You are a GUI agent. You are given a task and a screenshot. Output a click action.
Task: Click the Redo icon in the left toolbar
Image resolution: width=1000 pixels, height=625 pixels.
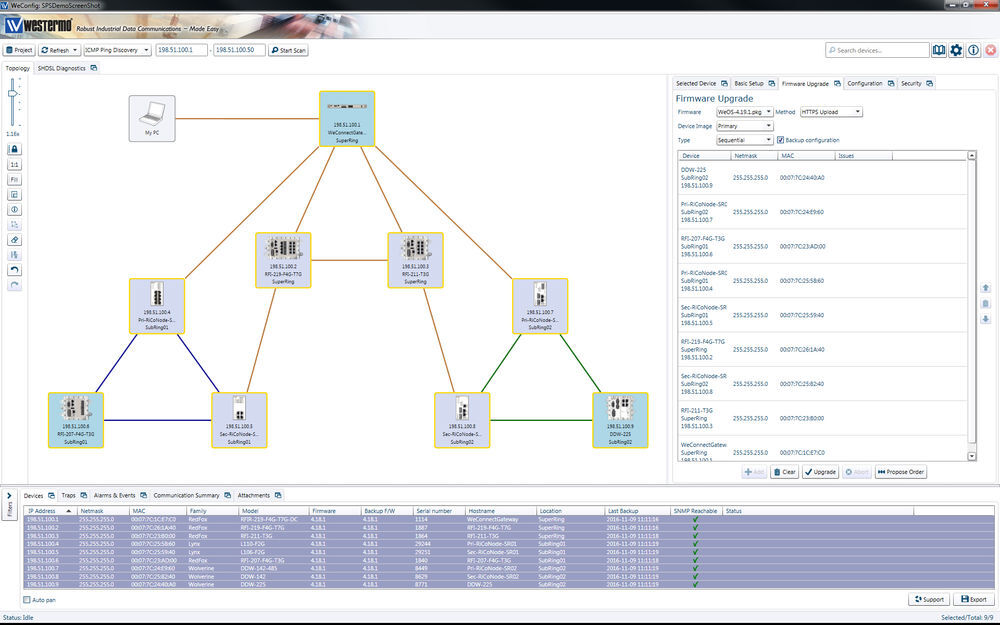point(12,281)
